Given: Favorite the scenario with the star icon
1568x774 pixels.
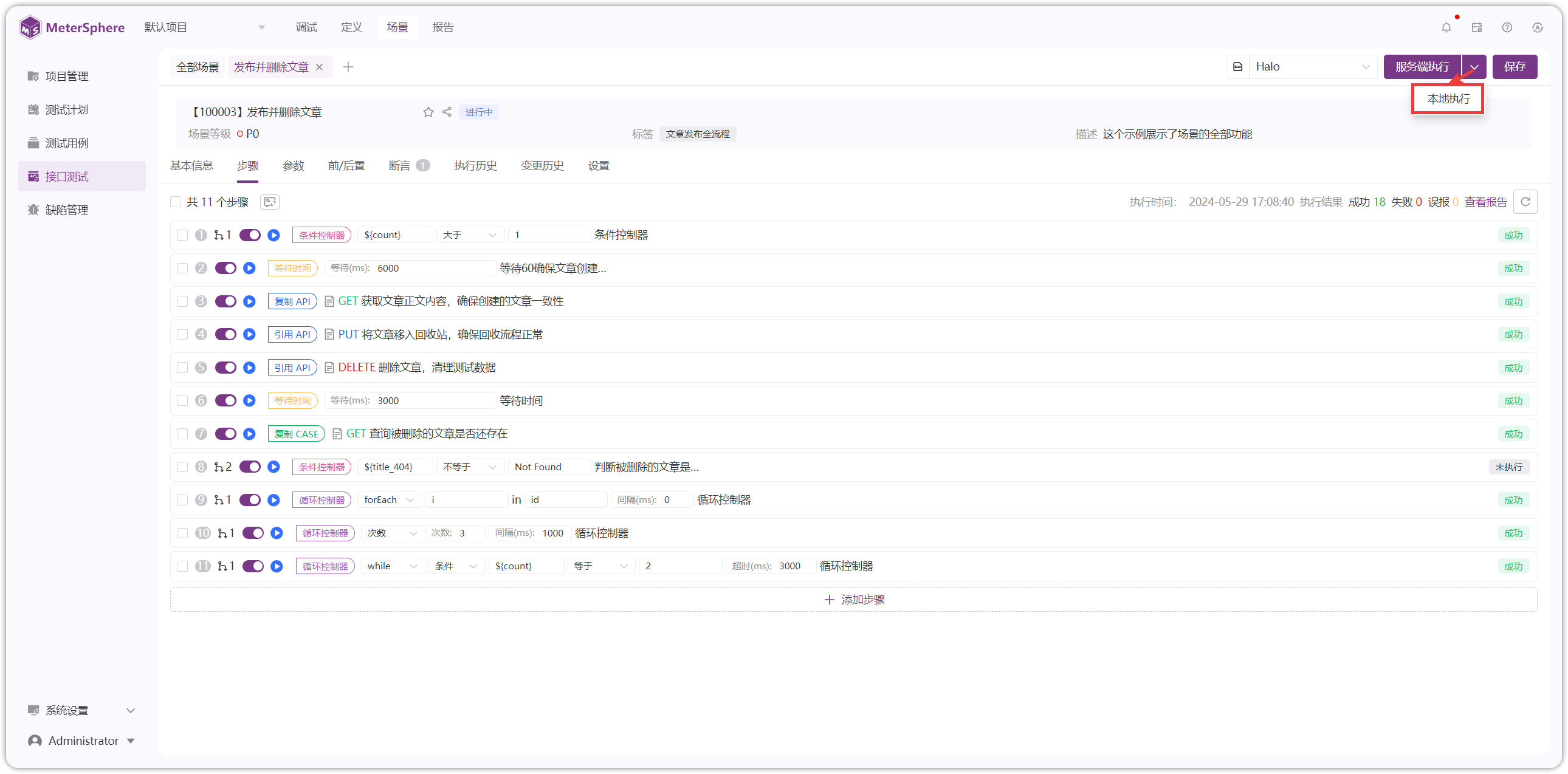Looking at the screenshot, I should coord(428,112).
